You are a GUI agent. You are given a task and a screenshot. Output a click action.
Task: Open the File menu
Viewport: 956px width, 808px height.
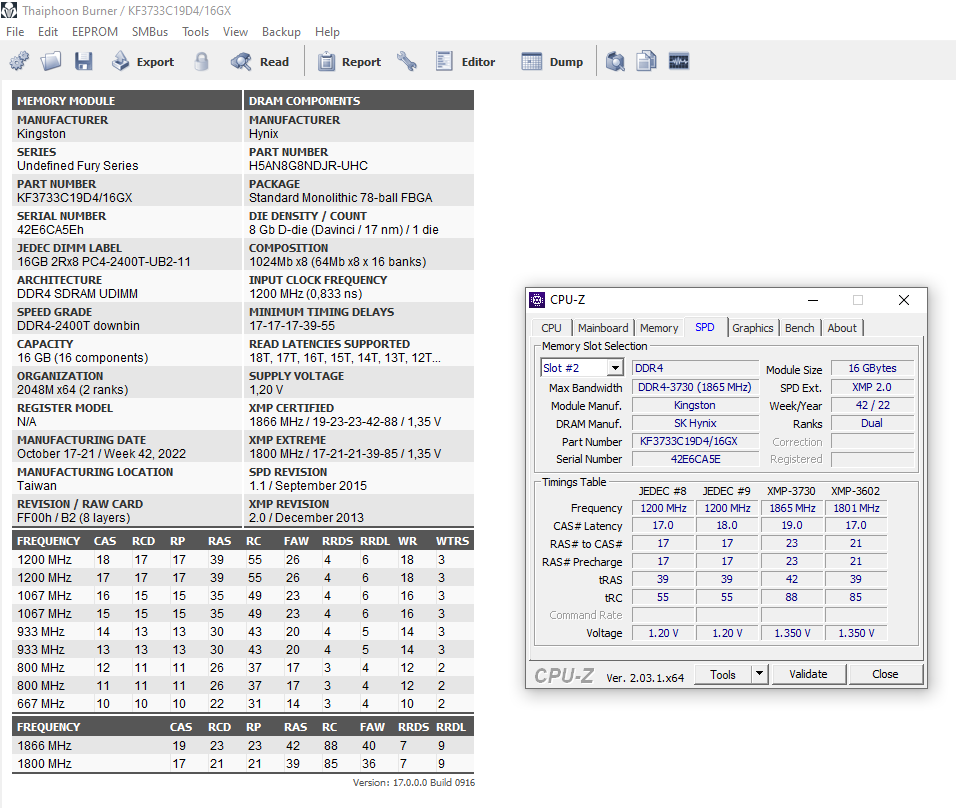[15, 32]
